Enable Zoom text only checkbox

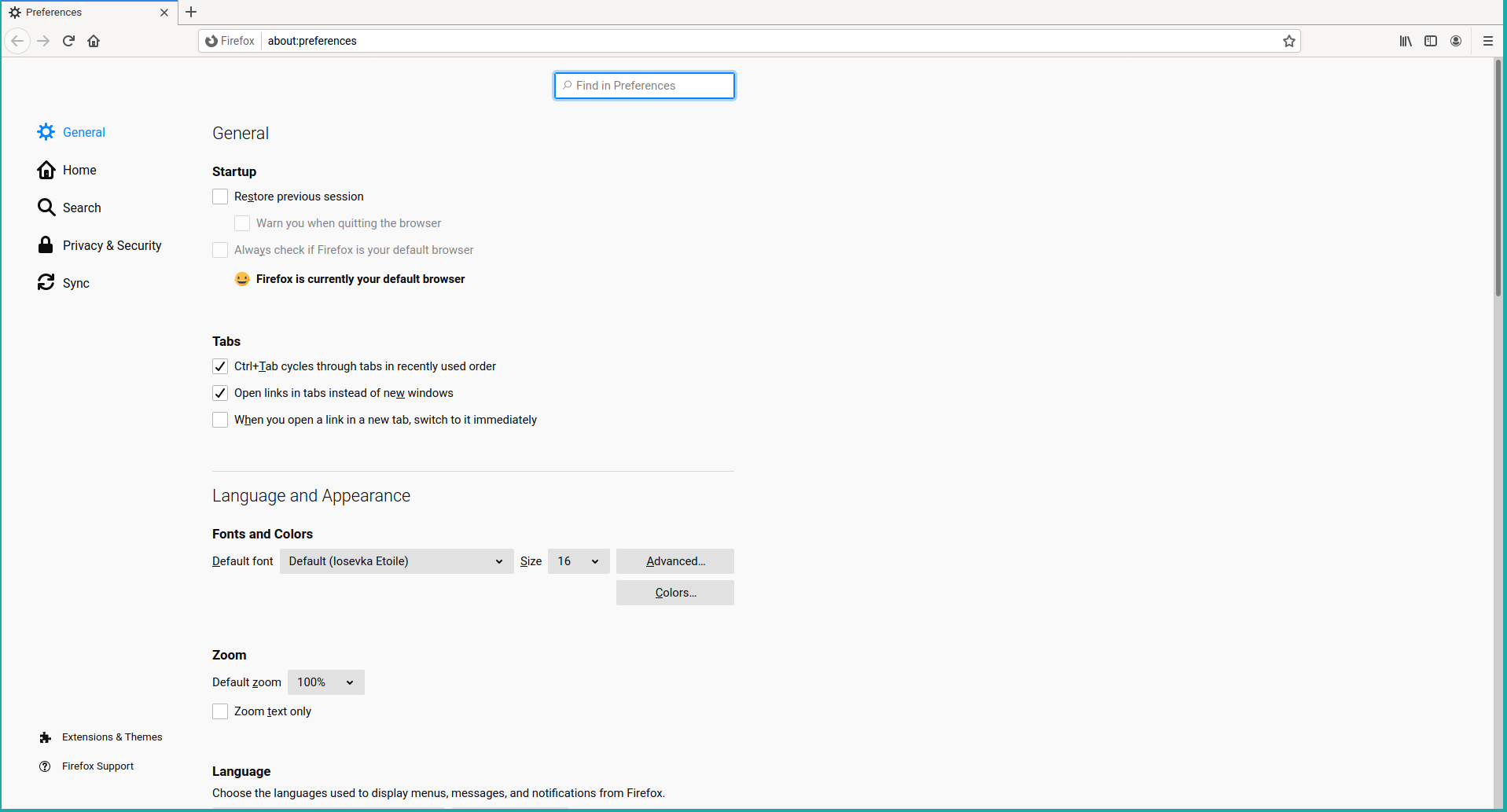[220, 711]
